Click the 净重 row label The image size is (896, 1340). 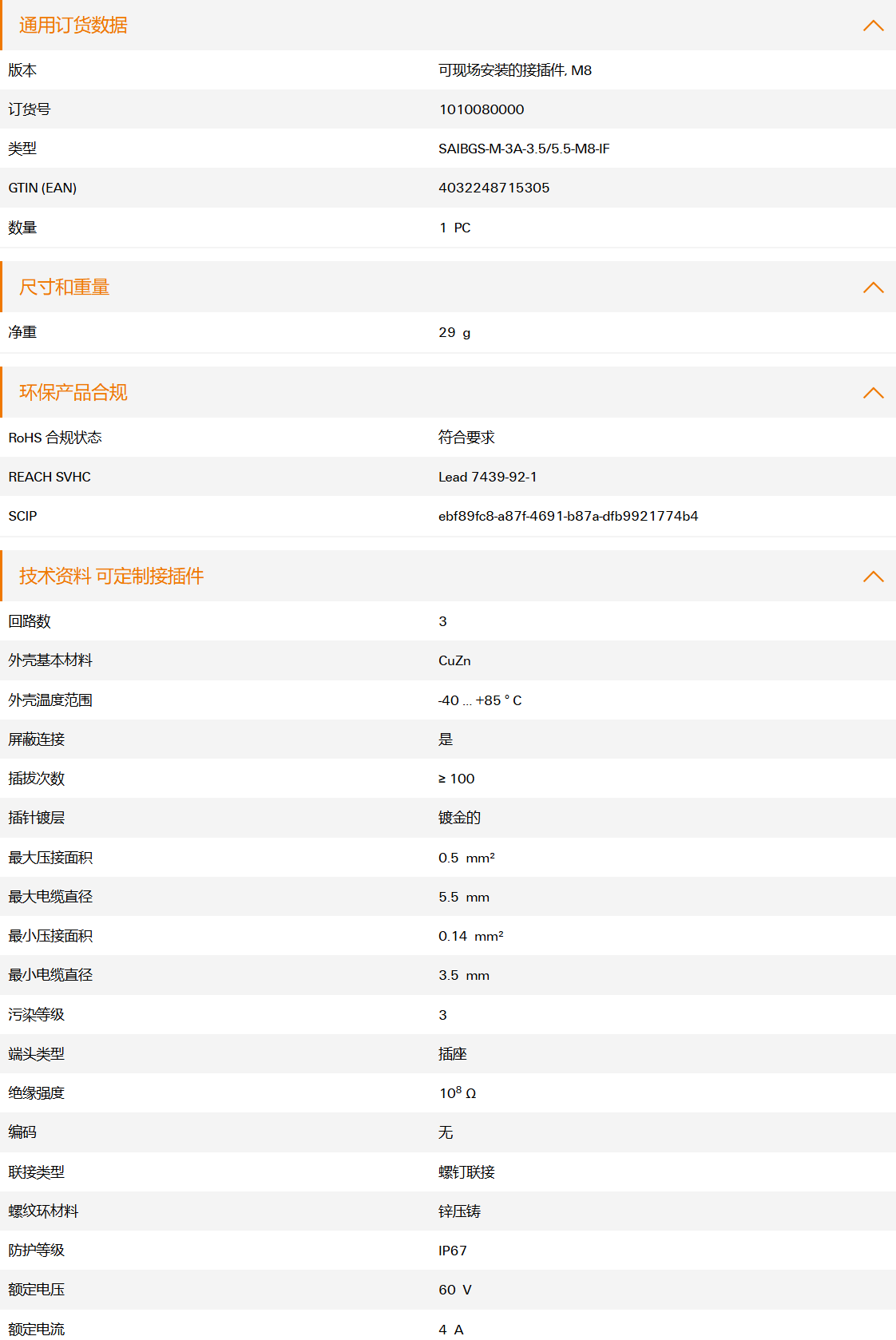tap(22, 332)
